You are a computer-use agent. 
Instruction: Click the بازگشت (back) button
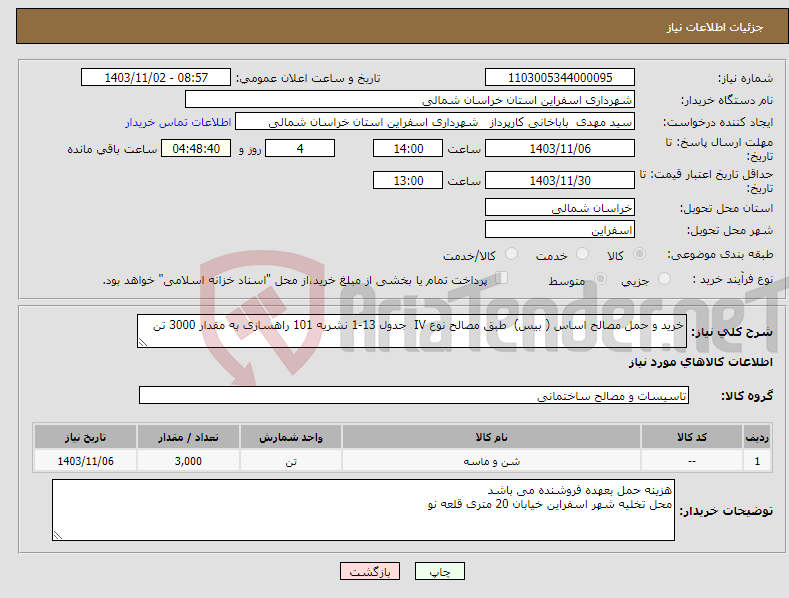tap(370, 571)
